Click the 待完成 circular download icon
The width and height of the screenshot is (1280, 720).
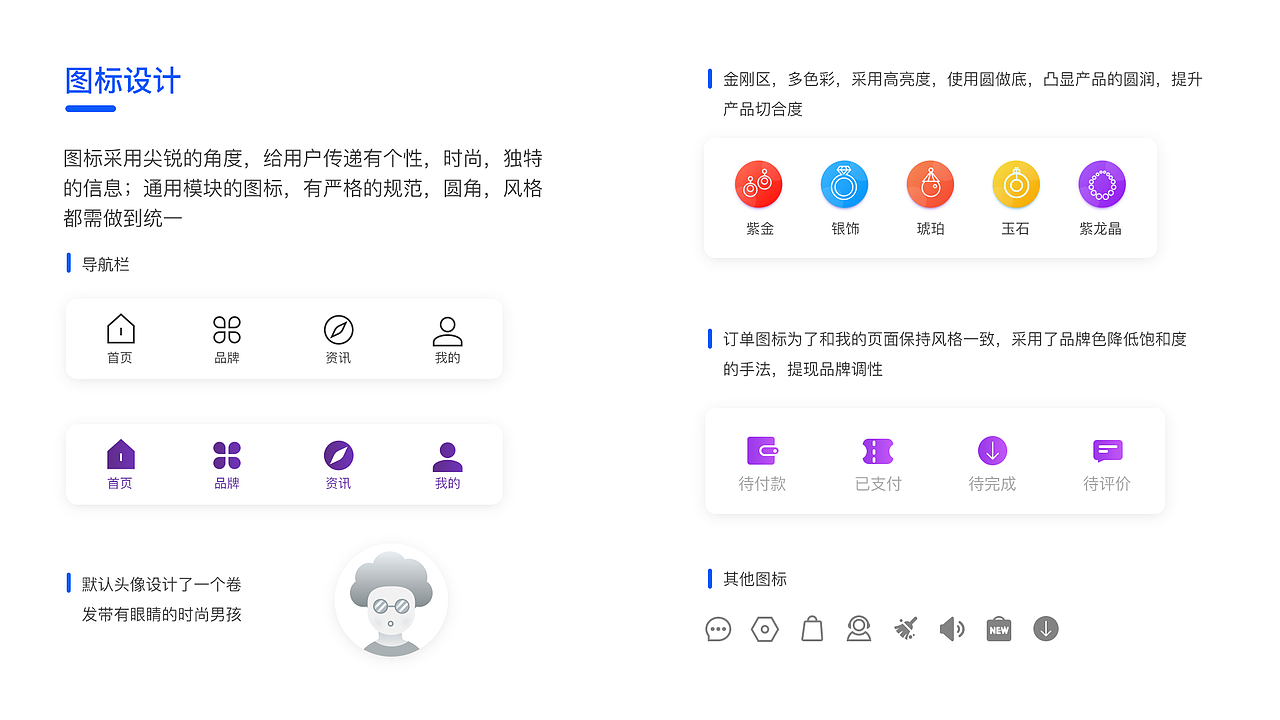tap(992, 450)
